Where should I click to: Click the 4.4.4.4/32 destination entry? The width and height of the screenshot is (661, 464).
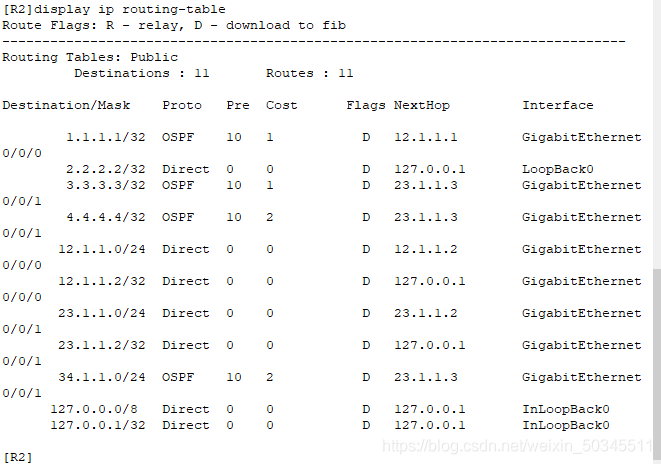pyautogui.click(x=106, y=217)
